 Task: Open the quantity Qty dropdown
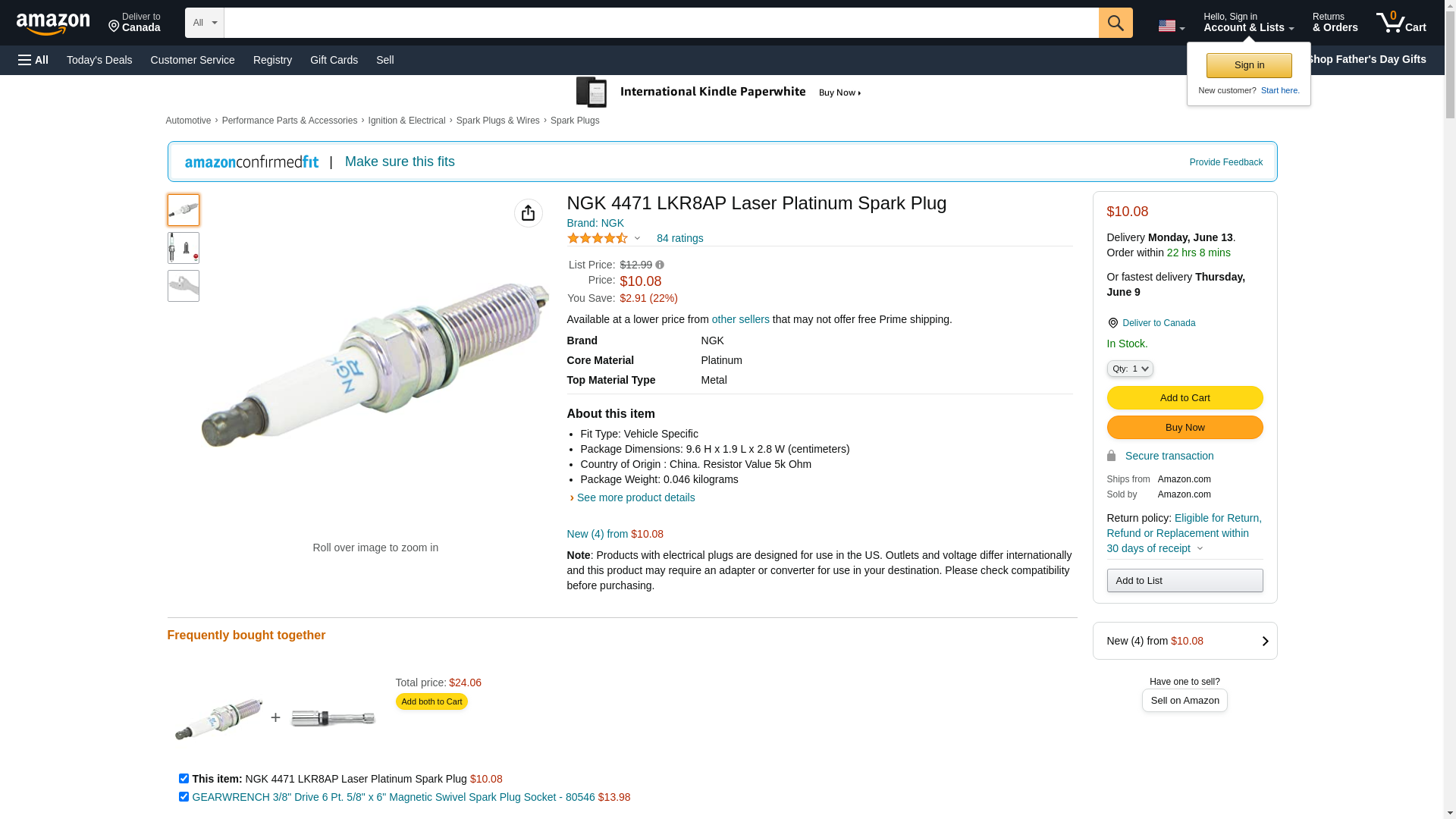coord(1129,369)
